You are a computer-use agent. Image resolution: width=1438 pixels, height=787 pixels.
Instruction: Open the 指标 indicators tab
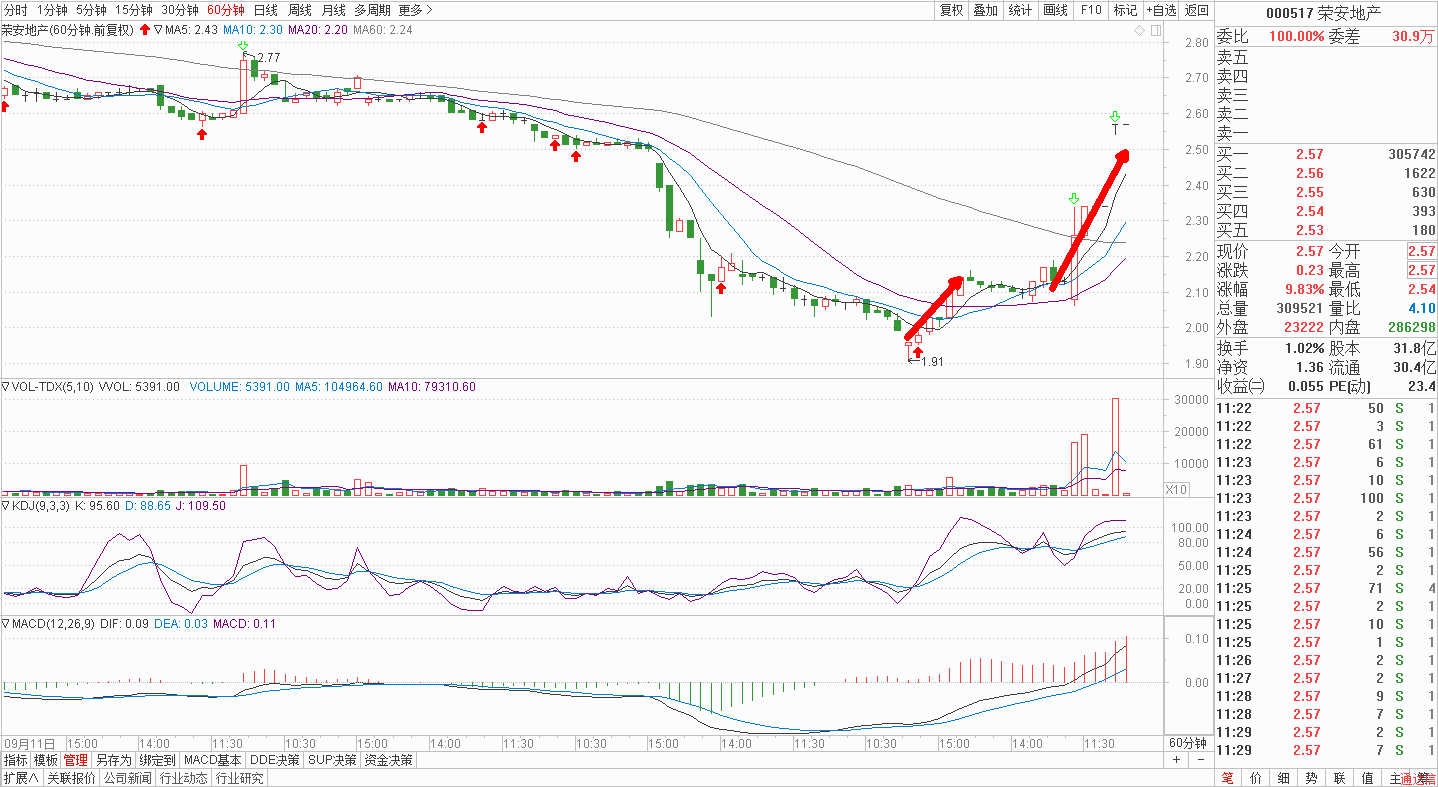click(15, 760)
